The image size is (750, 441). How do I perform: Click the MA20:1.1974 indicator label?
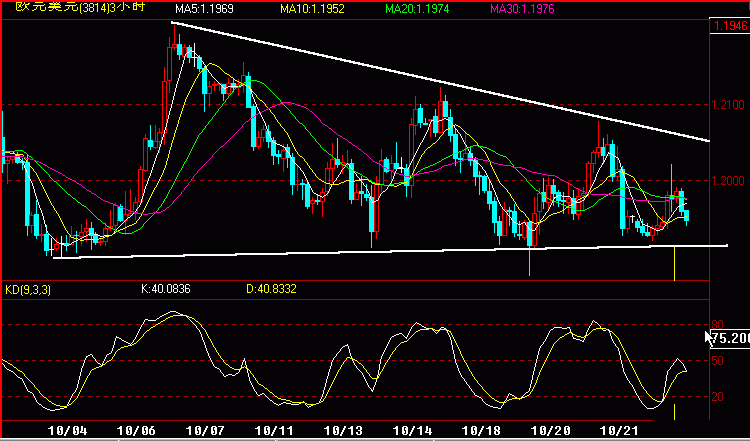417,9
